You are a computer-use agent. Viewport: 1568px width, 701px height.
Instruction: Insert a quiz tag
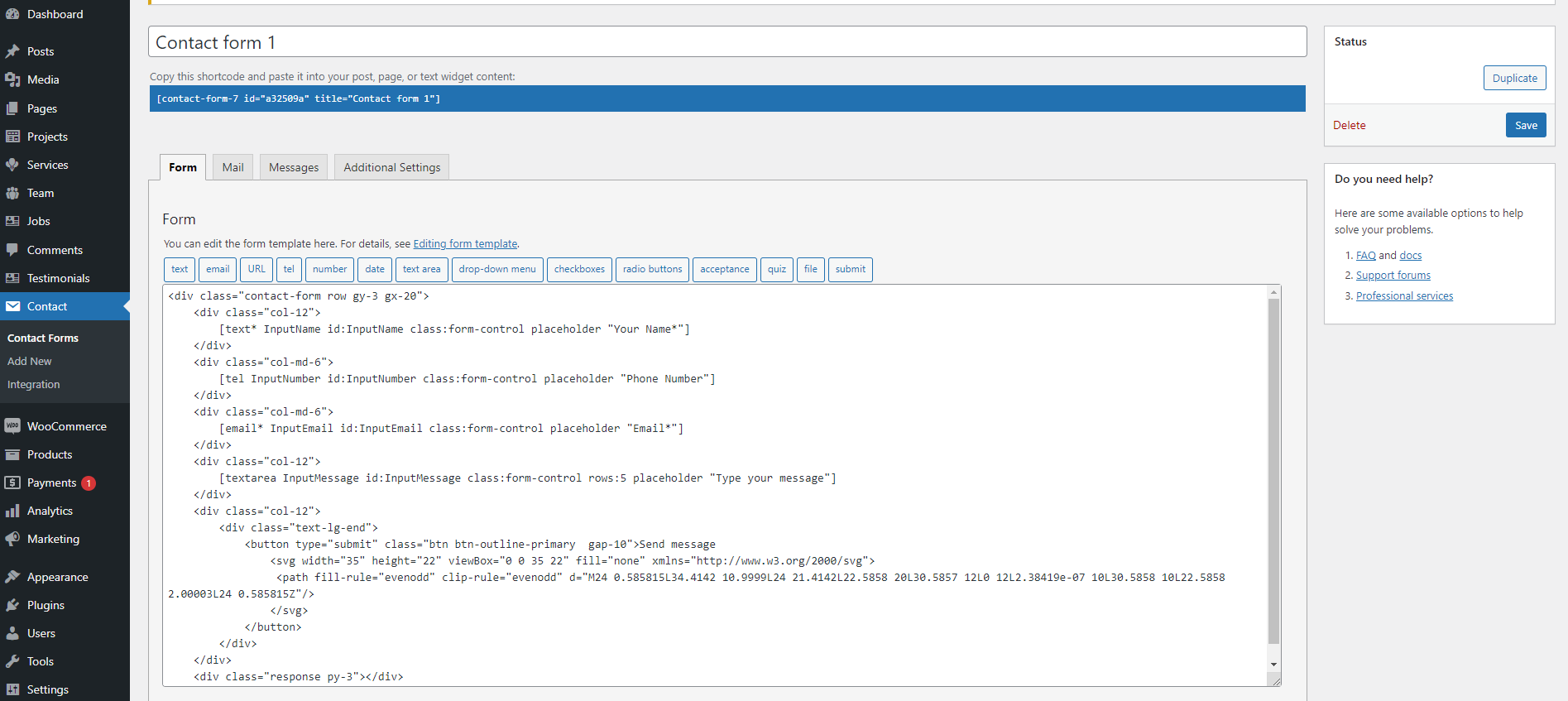point(777,270)
